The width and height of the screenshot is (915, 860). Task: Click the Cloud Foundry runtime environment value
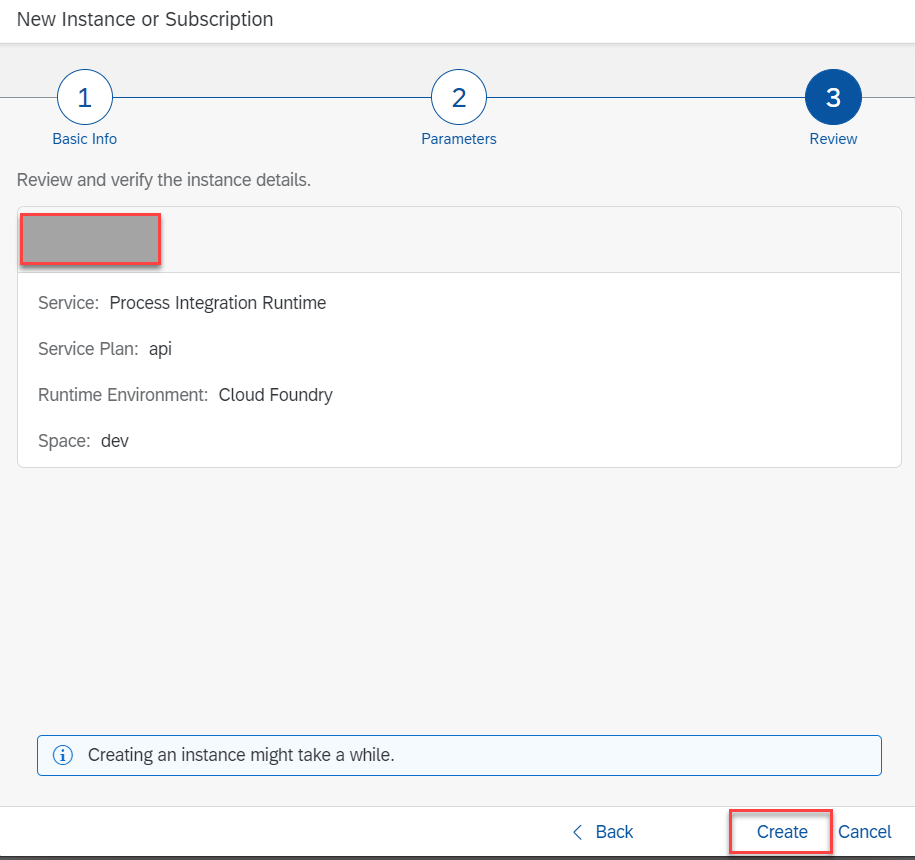click(276, 395)
